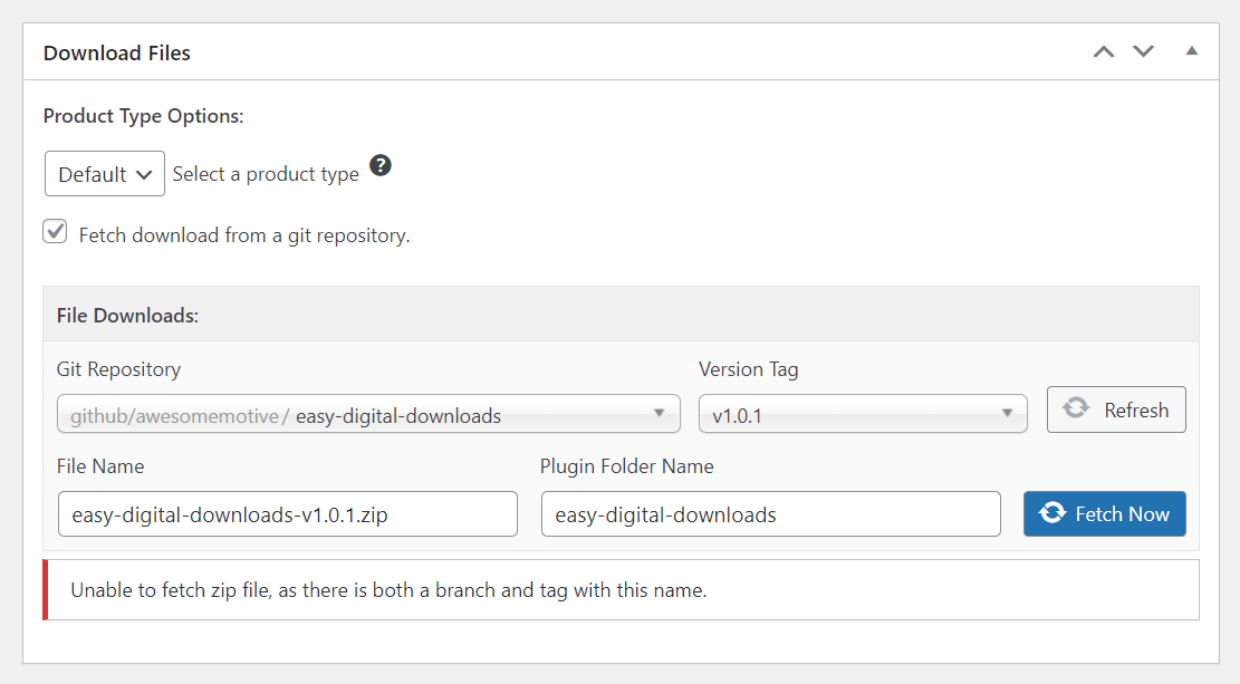Click the Fetch Now button
The width and height of the screenshot is (1240, 684).
tap(1104, 514)
